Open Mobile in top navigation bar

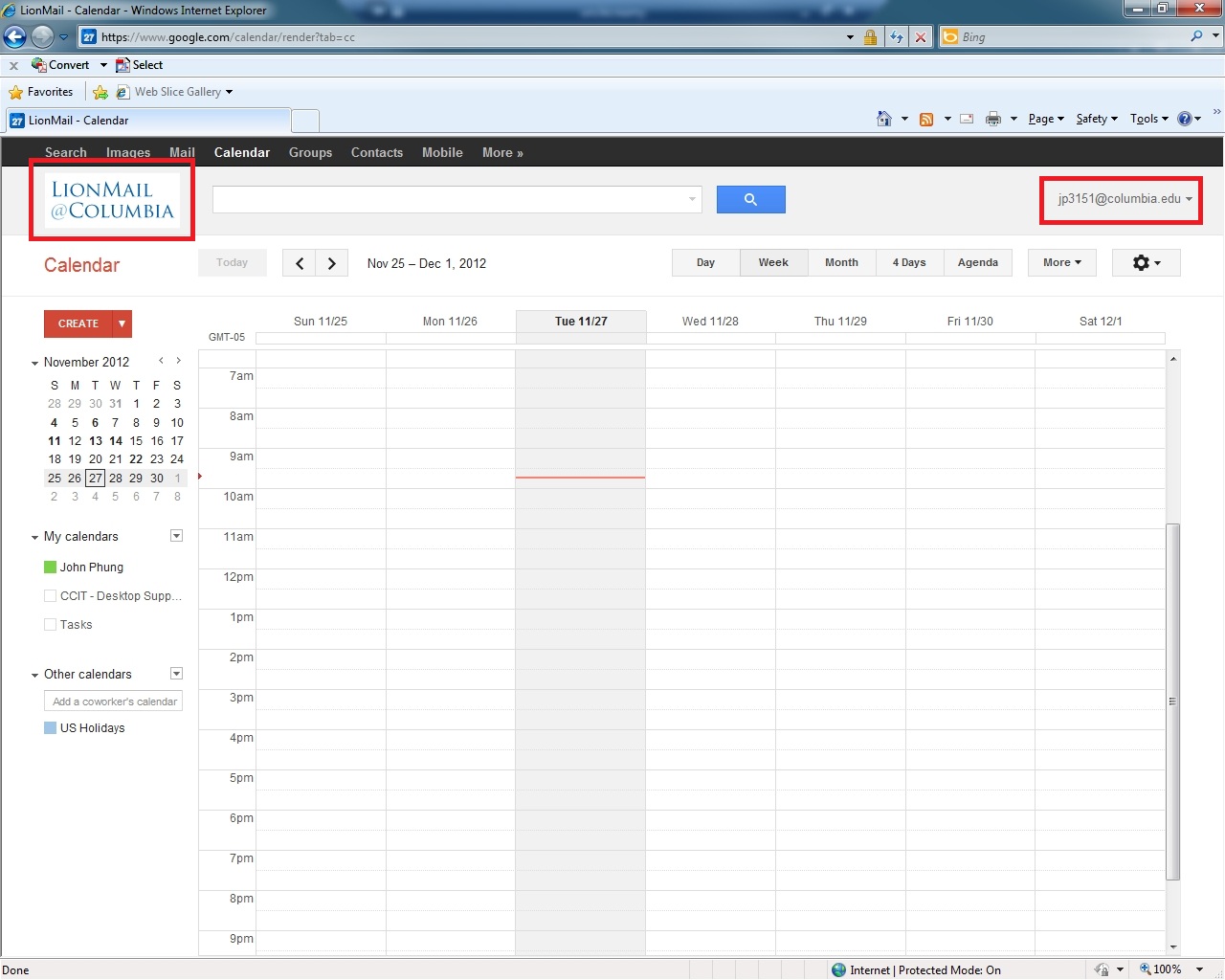pos(442,152)
